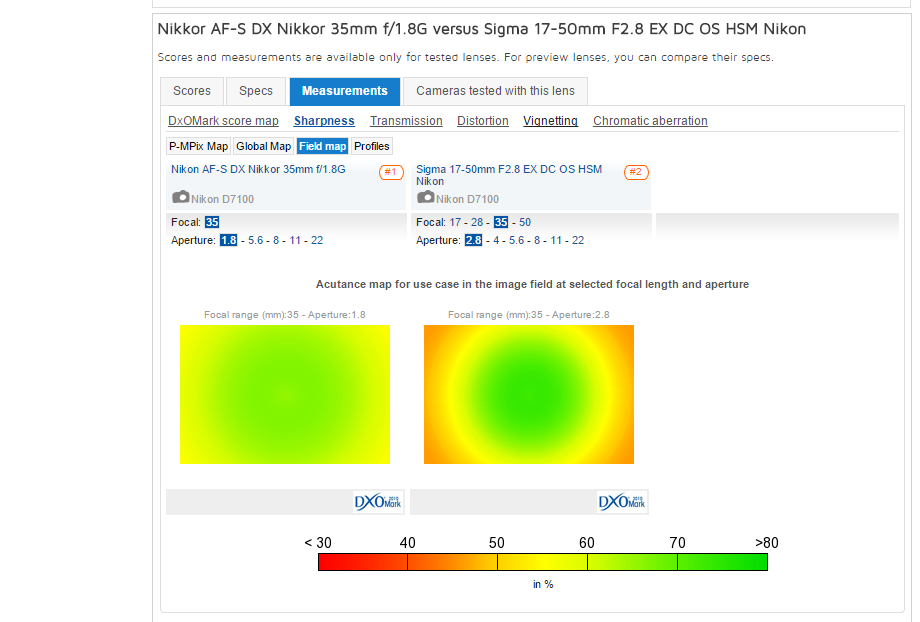Open the Vignetting measurement link

[x=550, y=121]
